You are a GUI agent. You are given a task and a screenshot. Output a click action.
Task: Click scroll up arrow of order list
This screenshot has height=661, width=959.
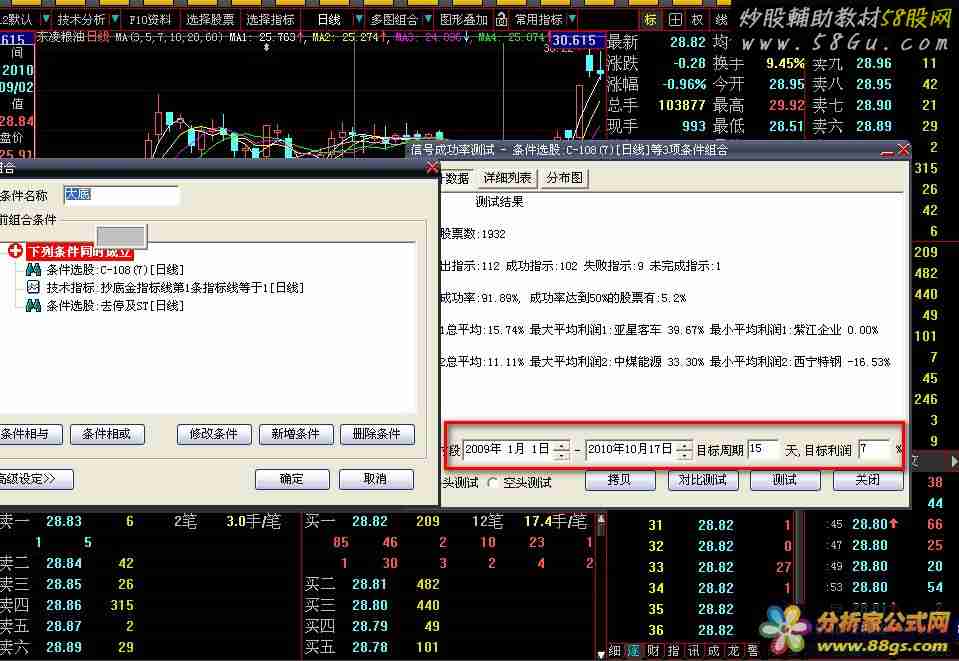click(601, 519)
